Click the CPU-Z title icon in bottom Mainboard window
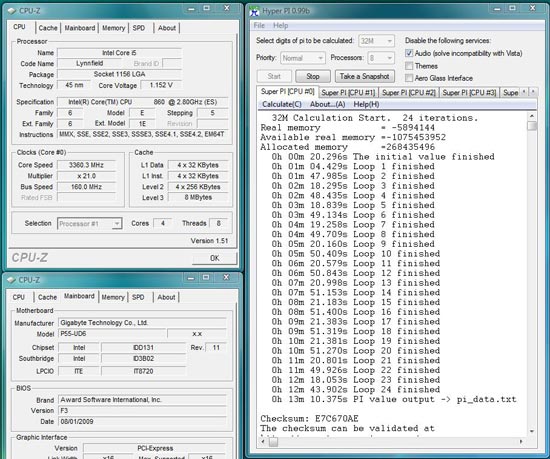550x459 pixels. [x=12, y=280]
